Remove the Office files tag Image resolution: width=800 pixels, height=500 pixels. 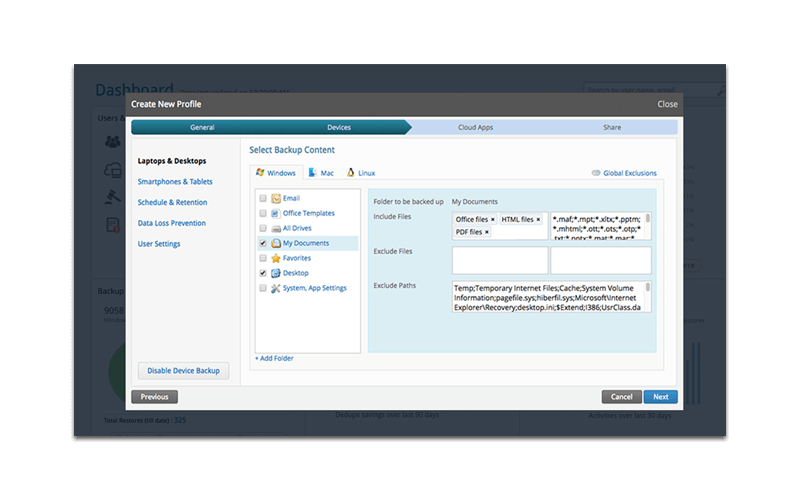tap(493, 219)
